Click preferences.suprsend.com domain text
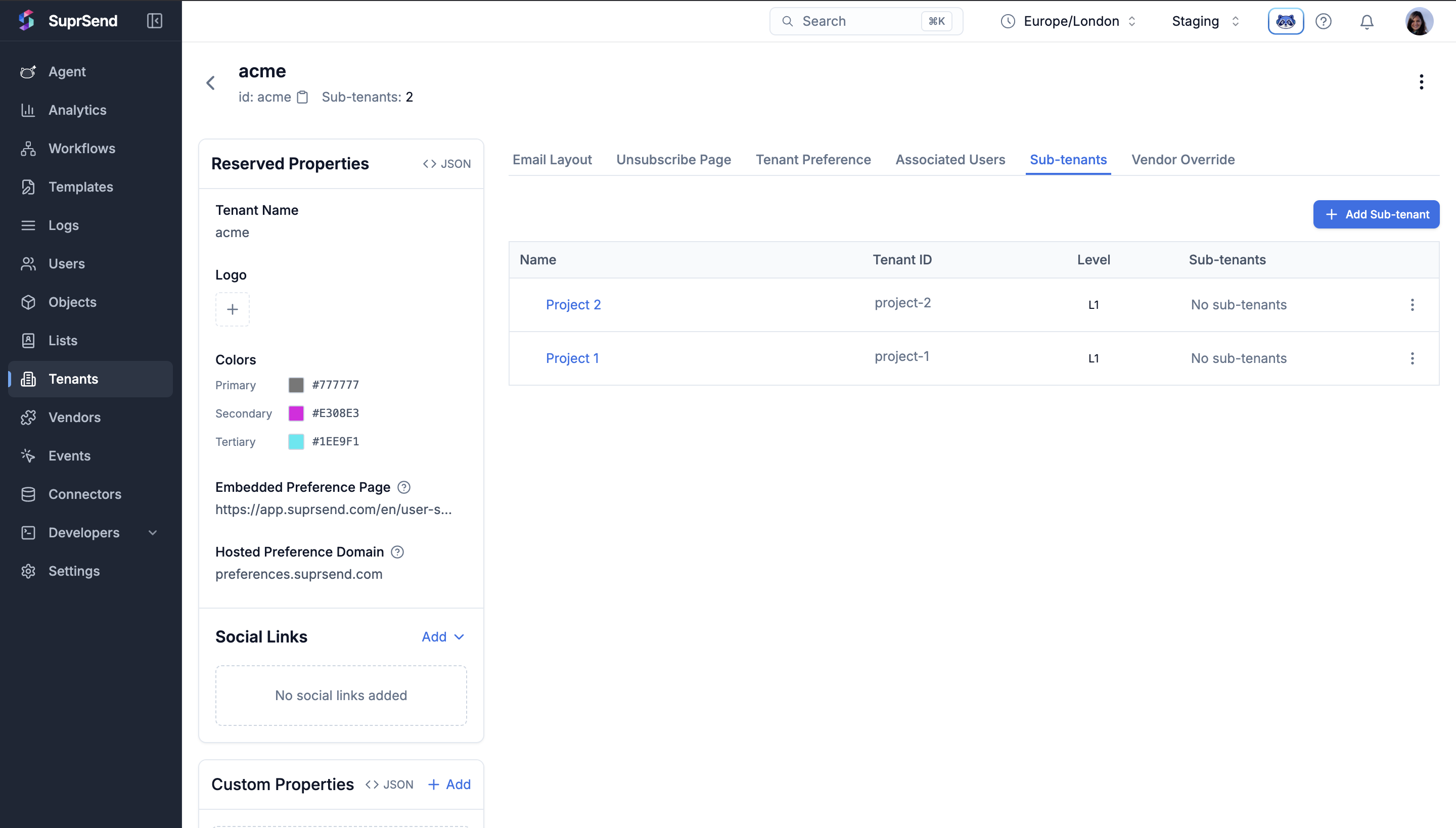The height and width of the screenshot is (828, 1456). click(299, 574)
